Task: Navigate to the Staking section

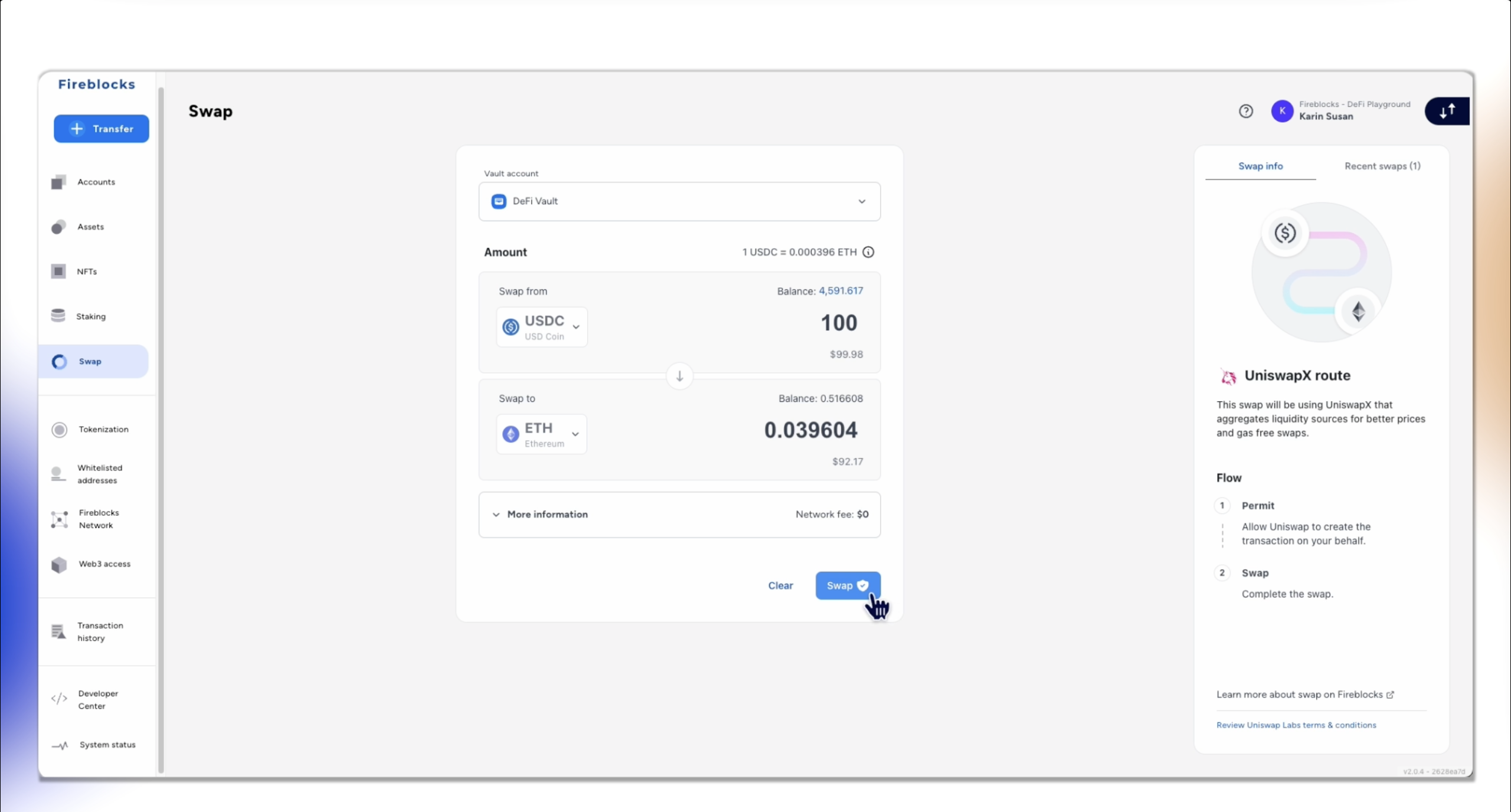Action: 91,316
